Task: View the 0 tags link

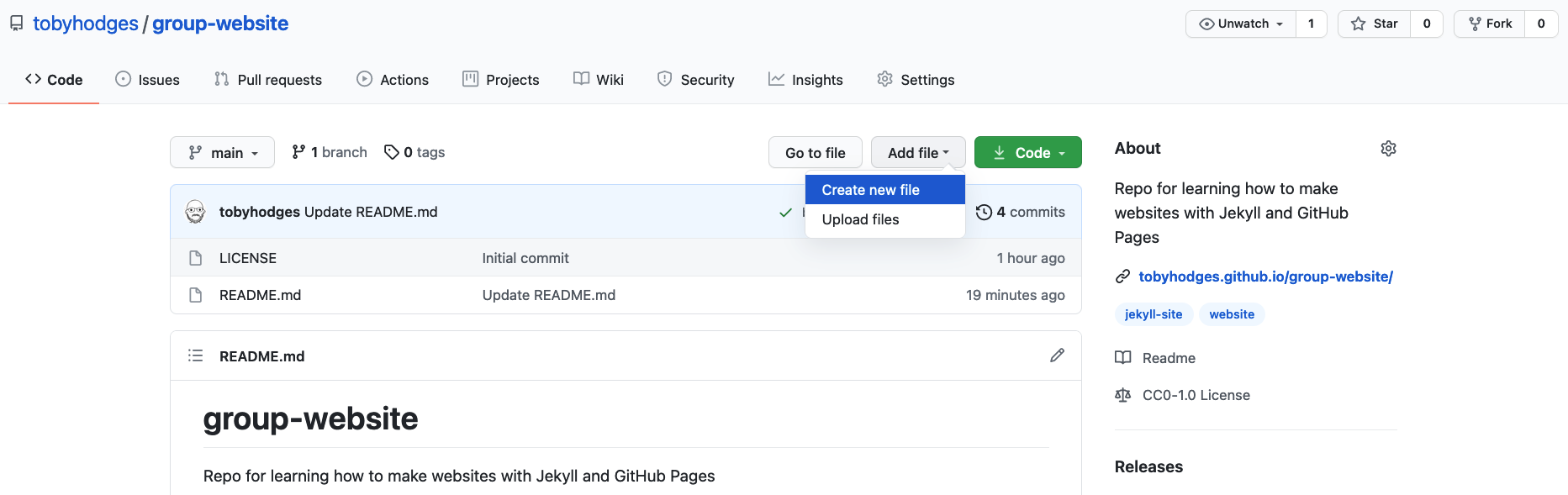Action: 414,152
